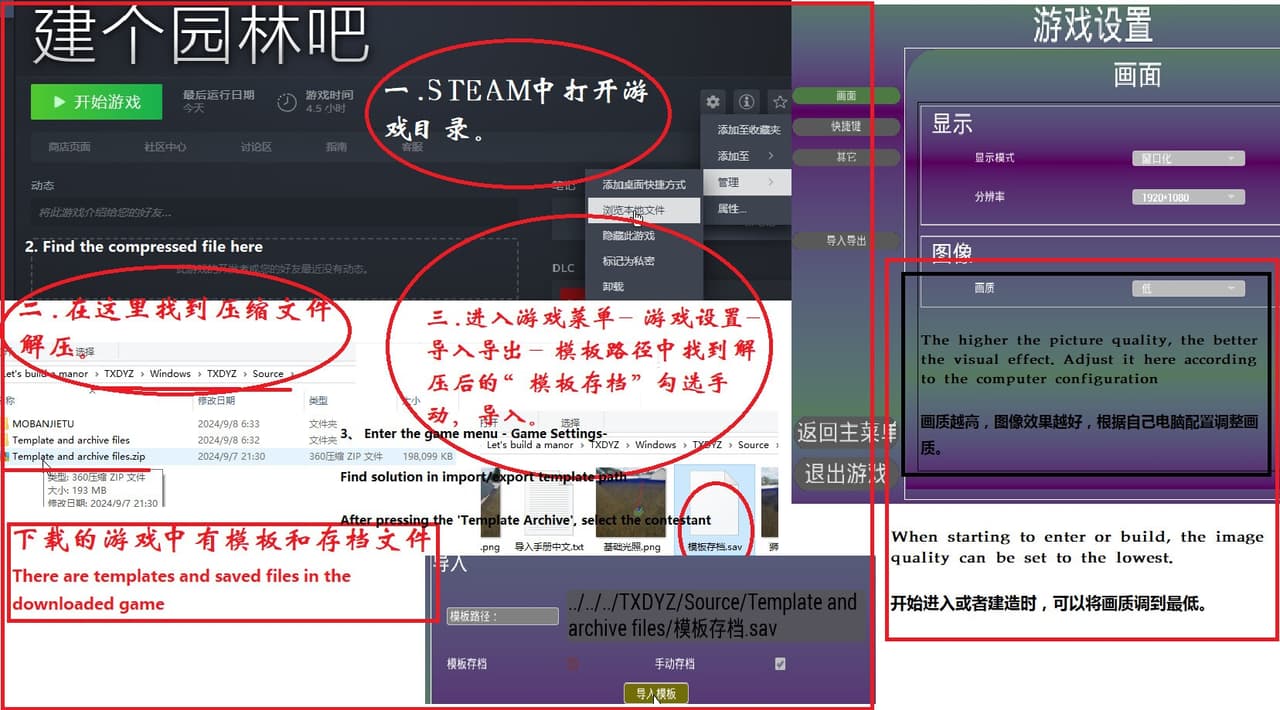This screenshot has height=710, width=1280.
Task: Click the 导入模板 button
Action: tap(656, 694)
